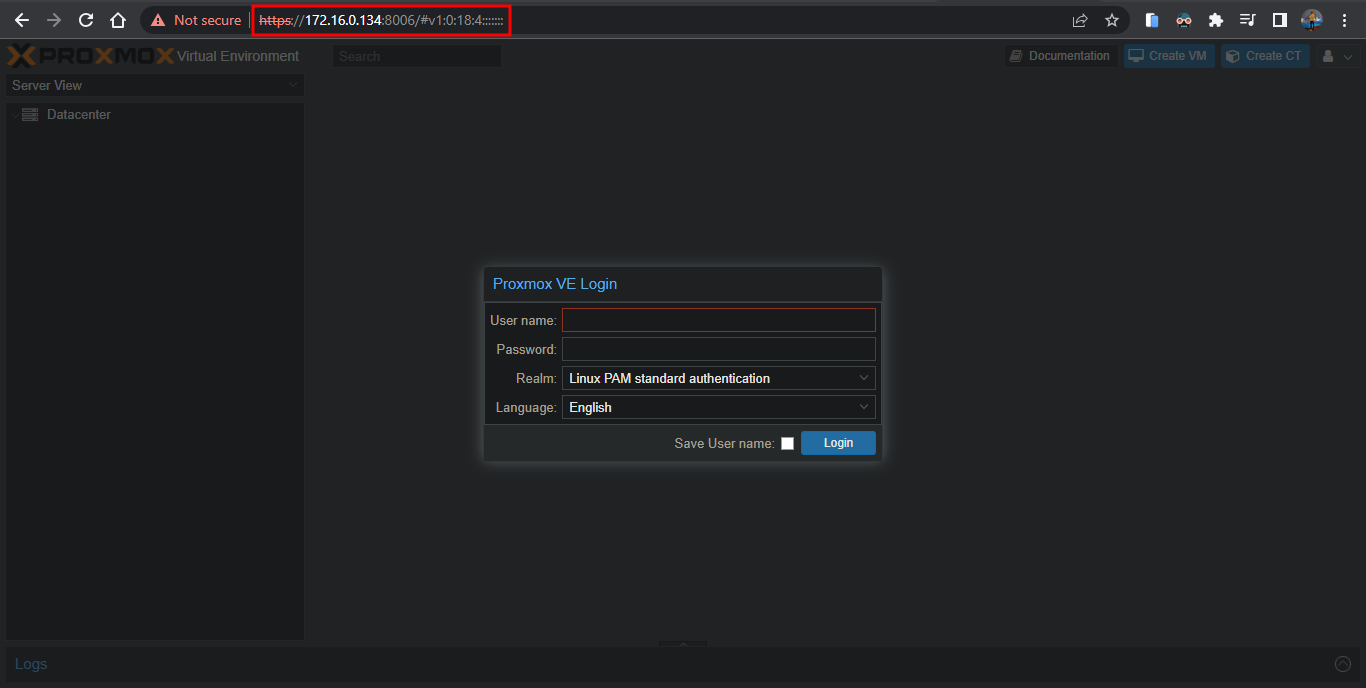Reload the page using the browser refresh icon
This screenshot has width=1366, height=688.
pyautogui.click(x=86, y=20)
